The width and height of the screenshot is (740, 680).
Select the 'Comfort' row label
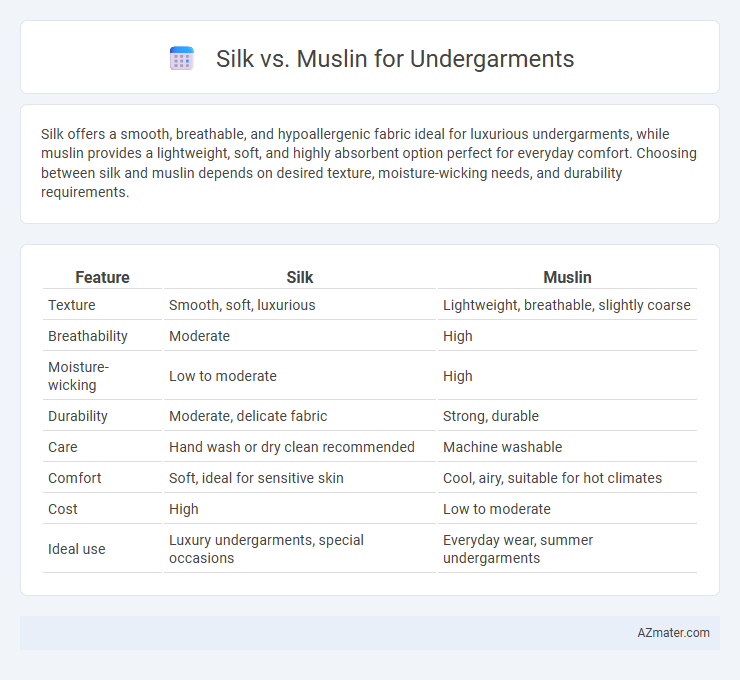click(x=75, y=478)
